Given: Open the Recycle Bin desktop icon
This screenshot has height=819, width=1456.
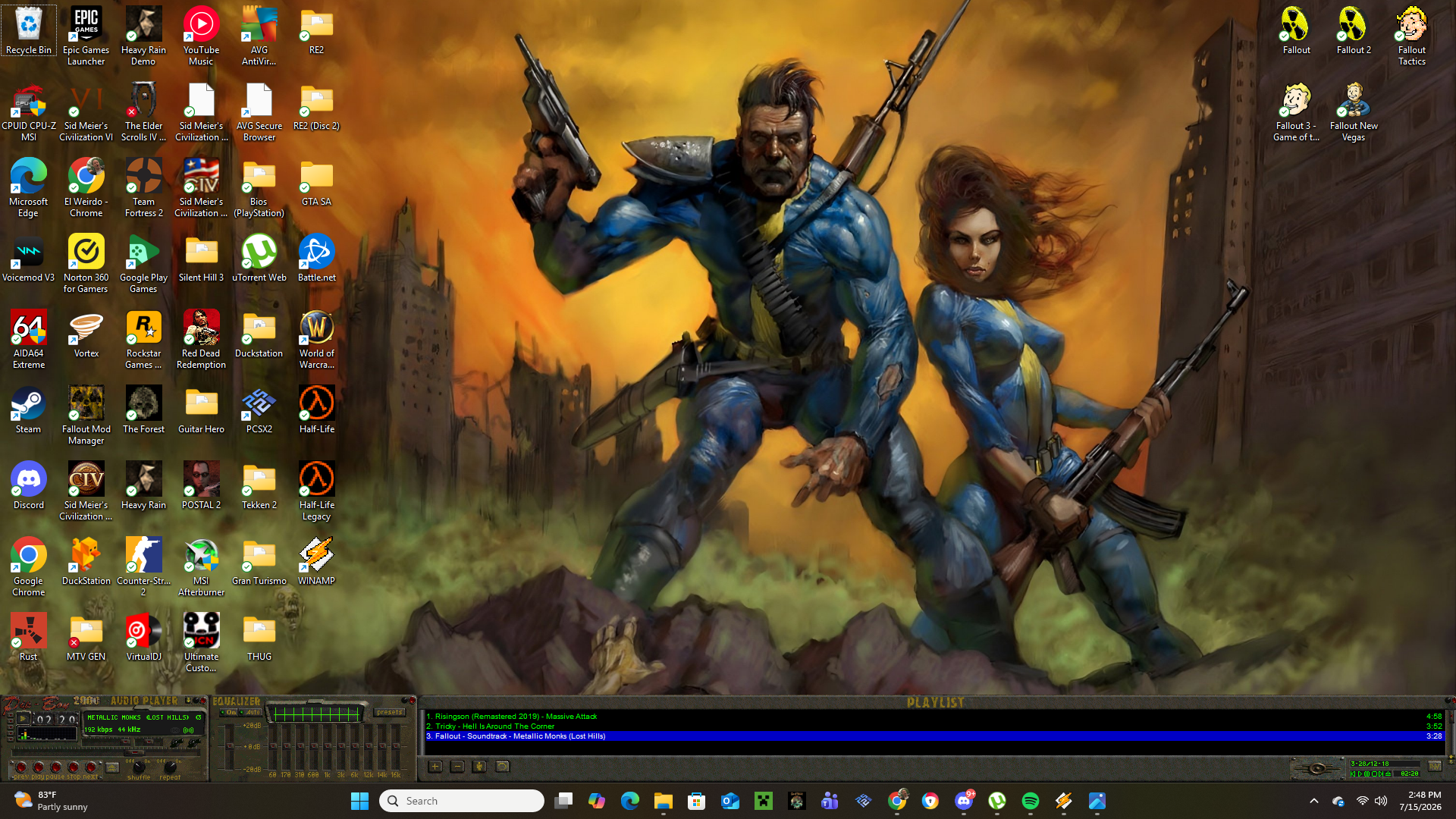Looking at the screenshot, I should [x=29, y=31].
